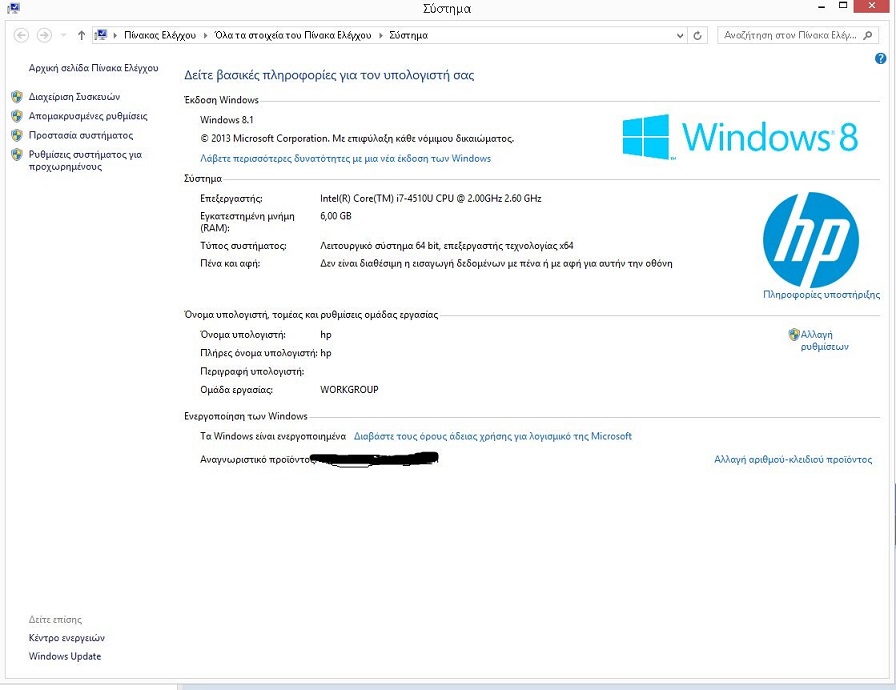This screenshot has width=896, height=690.
Task: Click the computer icon in address bar
Action: tap(101, 35)
